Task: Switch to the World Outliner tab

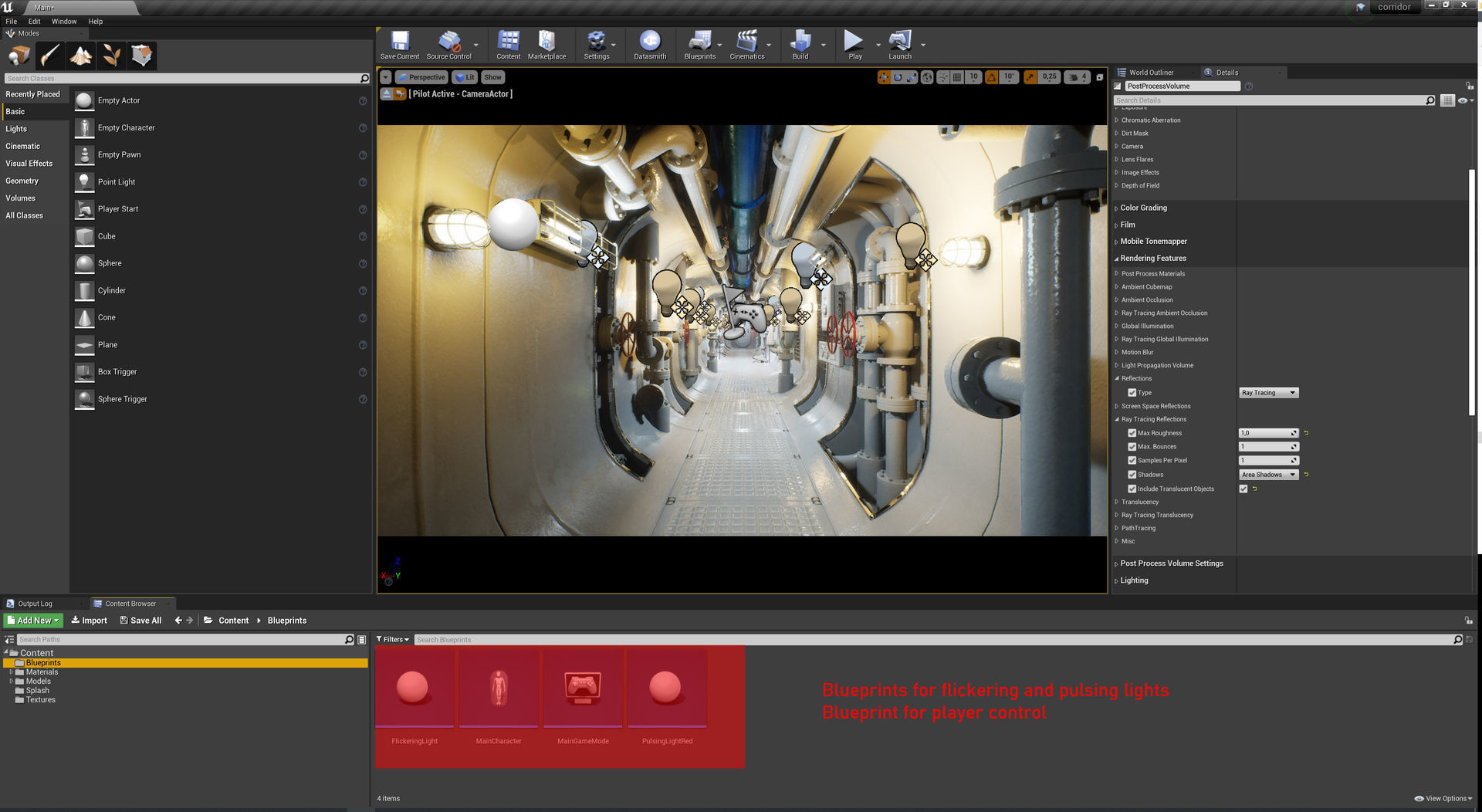Action: (x=1150, y=73)
